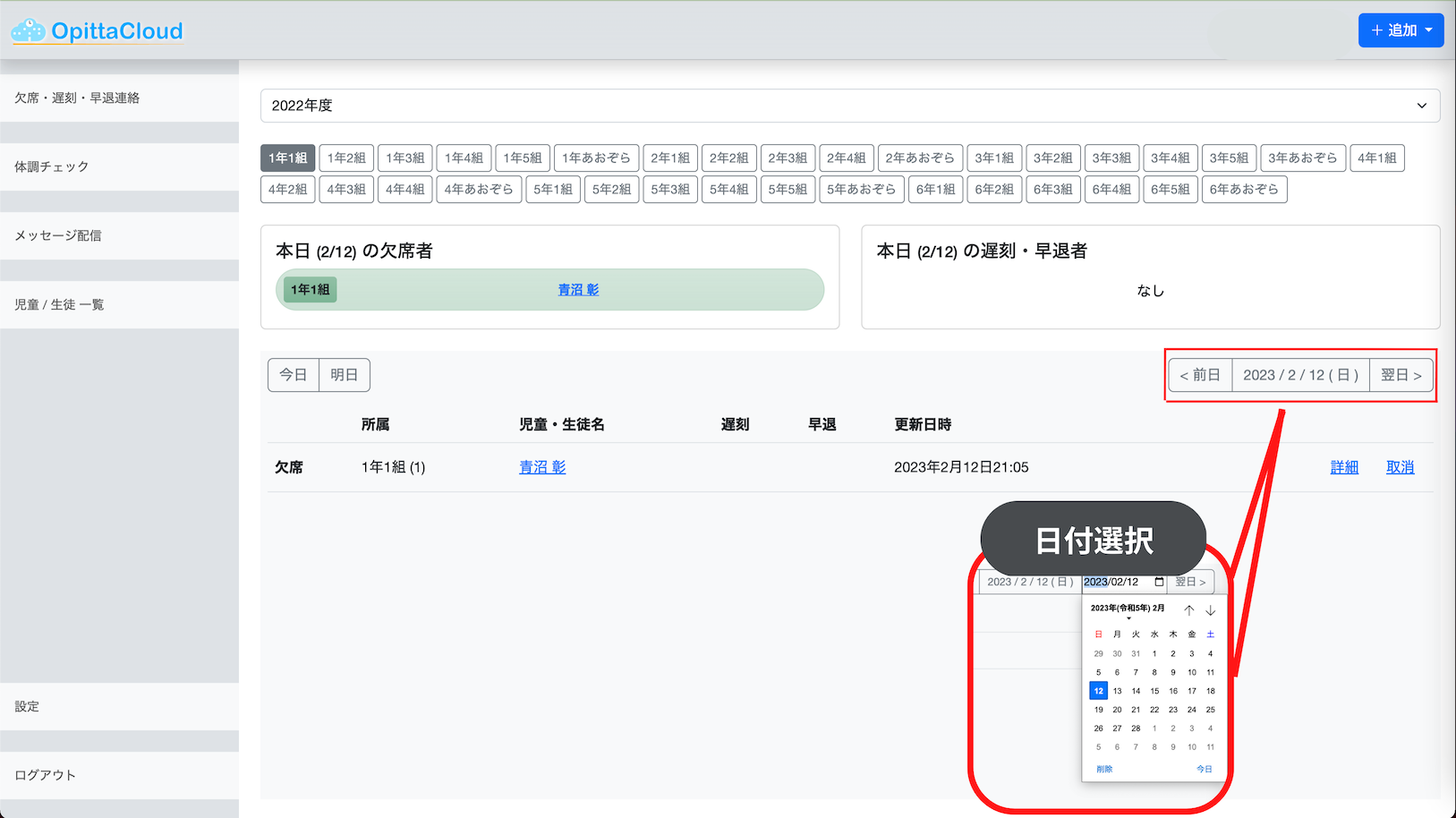Screen dimensions: 1456x818
Task: Open 青沼 彰 link in absence table row
Action: click(542, 467)
